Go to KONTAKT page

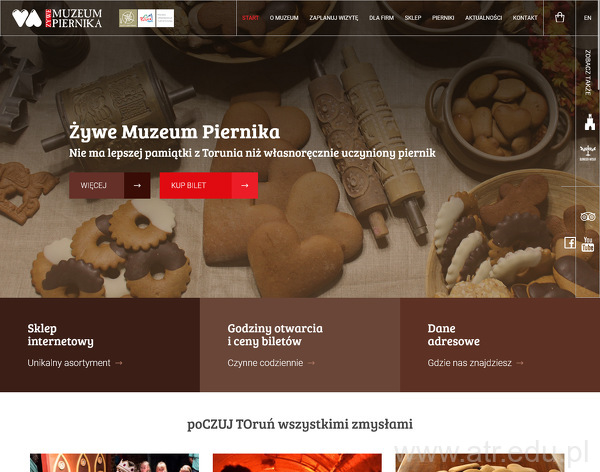(525, 18)
